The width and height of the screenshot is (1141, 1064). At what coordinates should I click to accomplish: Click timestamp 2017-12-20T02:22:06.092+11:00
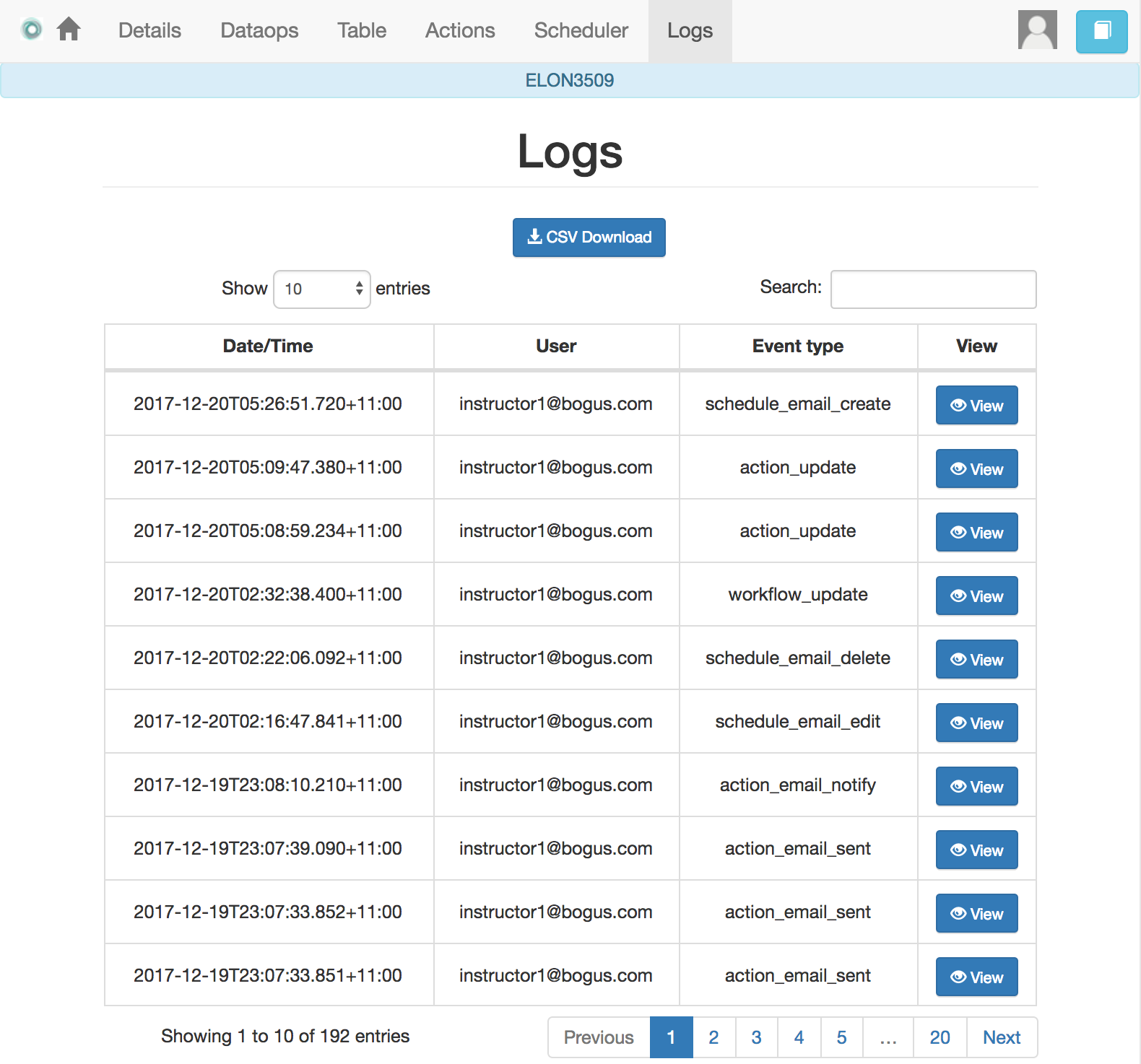268,658
